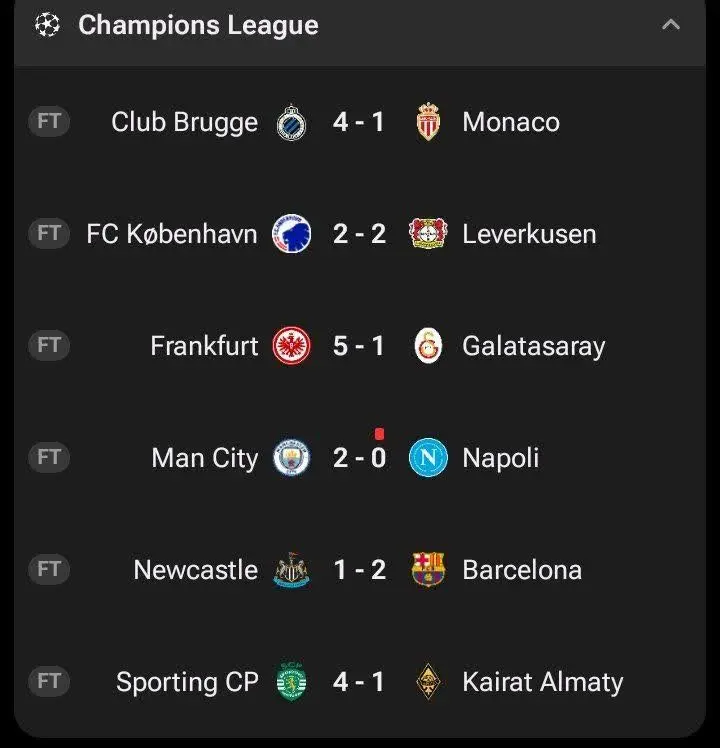
Task: Collapse the Champions League section chevron
Action: (671, 25)
